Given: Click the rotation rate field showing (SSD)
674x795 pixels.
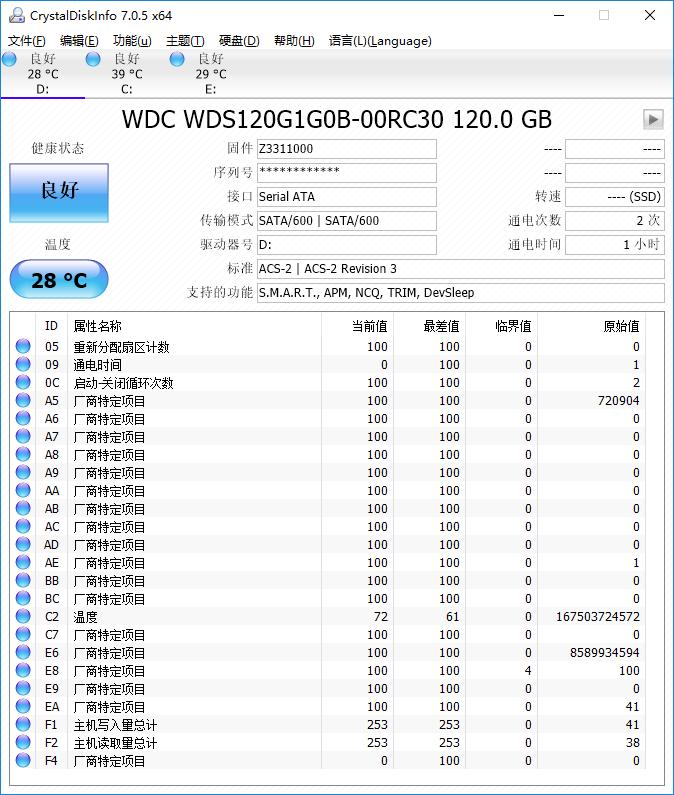Looking at the screenshot, I should point(615,197).
